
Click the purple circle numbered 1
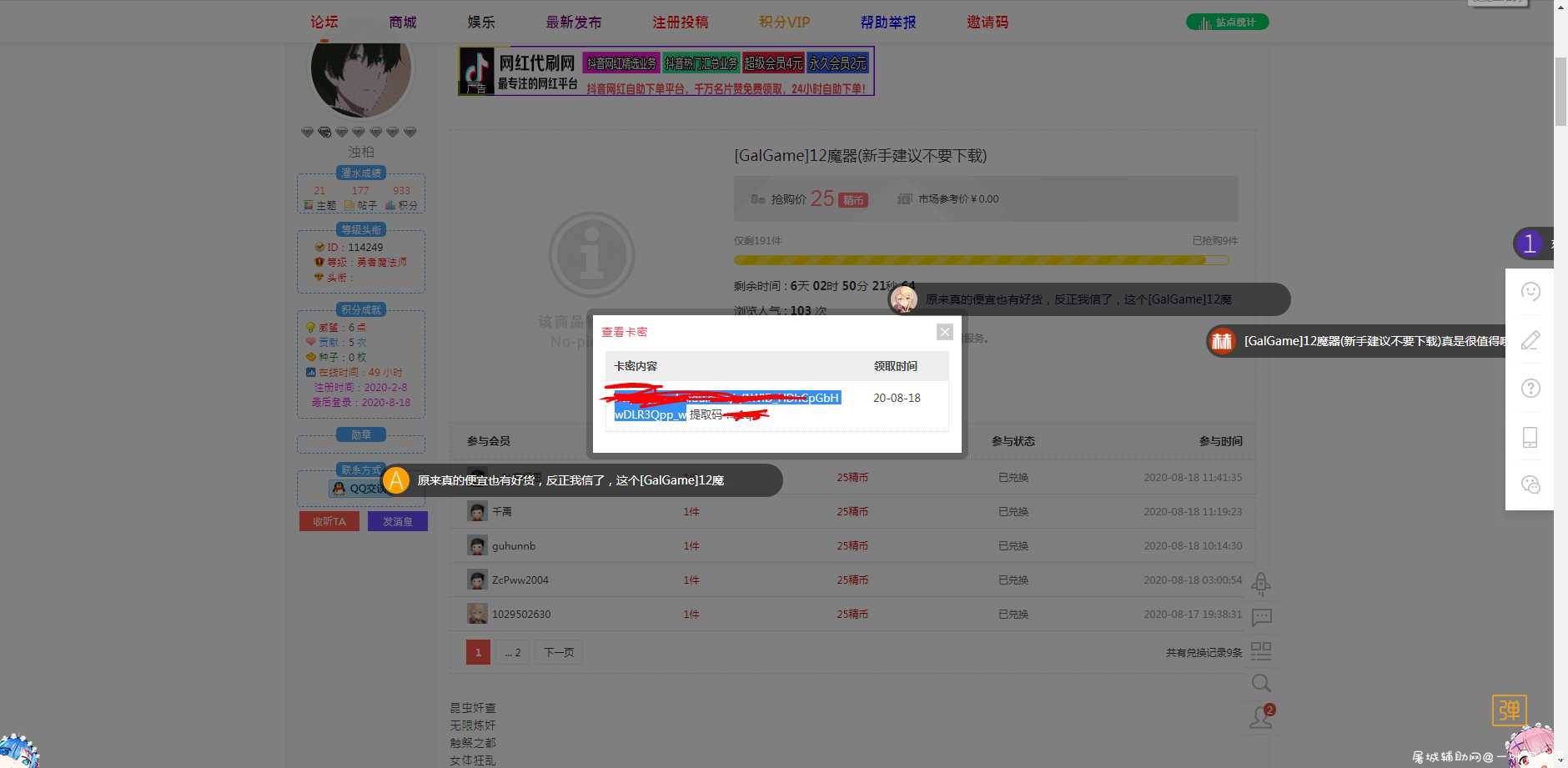point(1530,243)
